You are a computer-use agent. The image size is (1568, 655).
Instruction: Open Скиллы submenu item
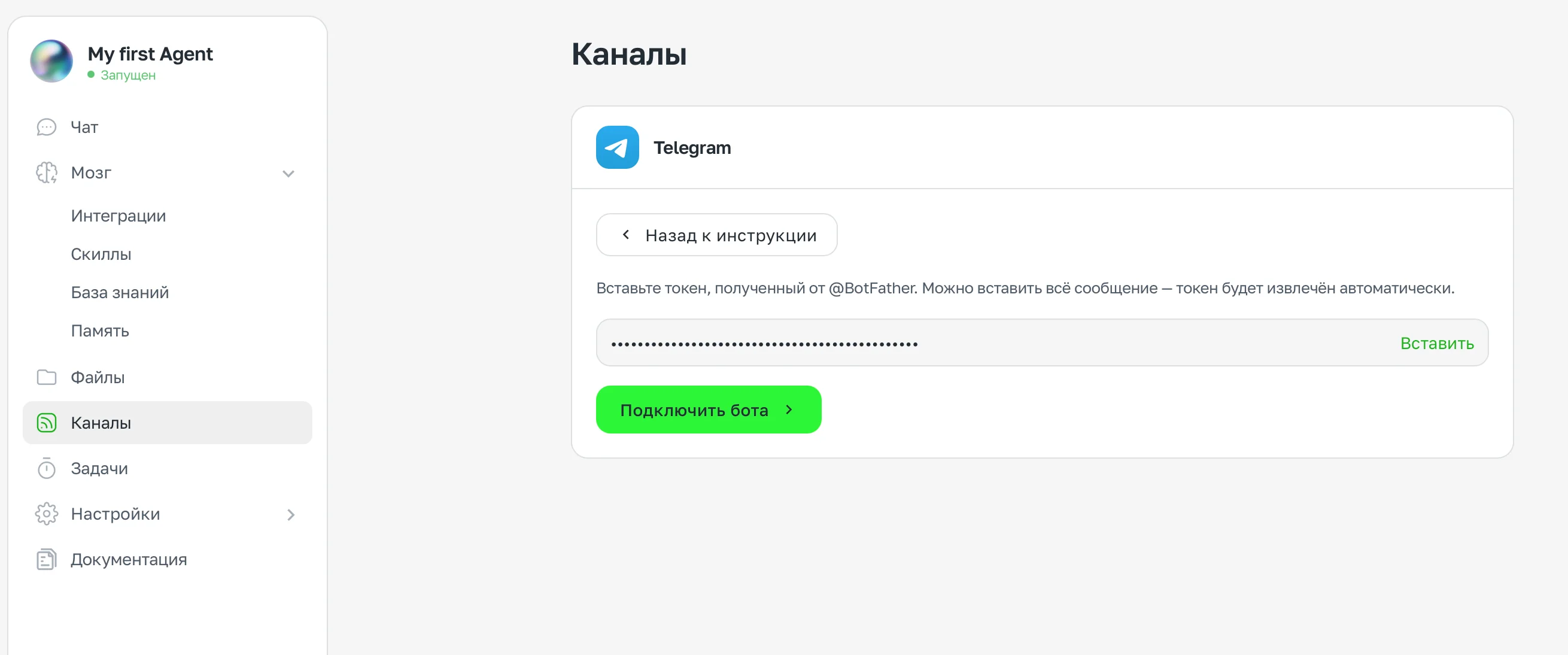101,254
